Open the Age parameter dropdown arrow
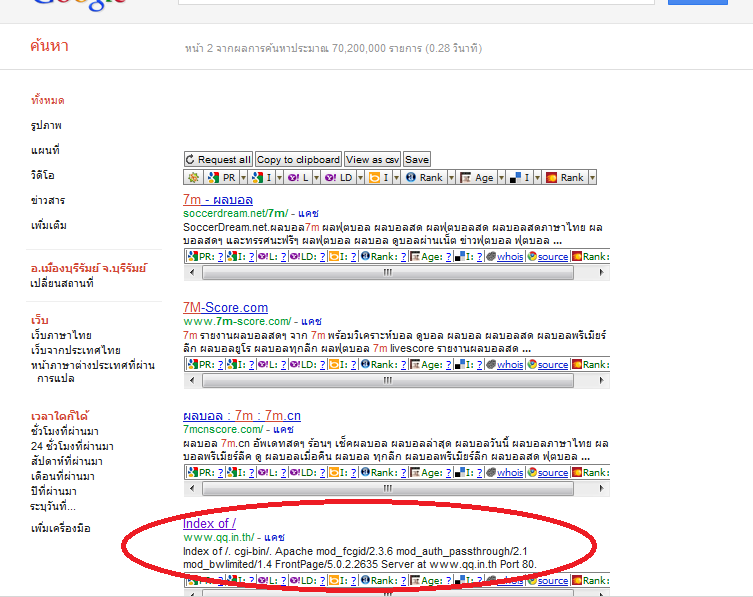Viewport: 753px width, 597px height. click(501, 178)
